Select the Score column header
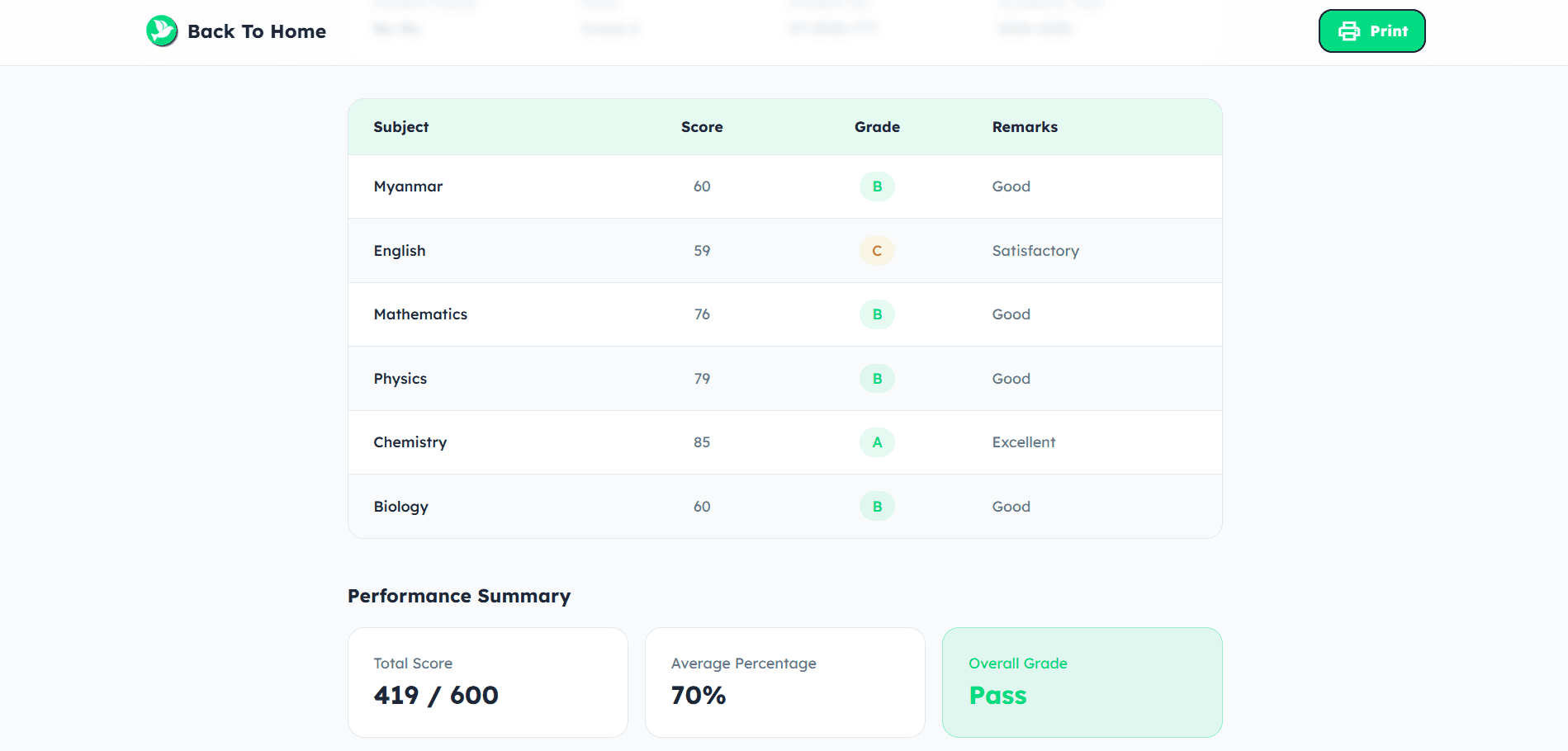The height and width of the screenshot is (751, 1568). point(701,126)
